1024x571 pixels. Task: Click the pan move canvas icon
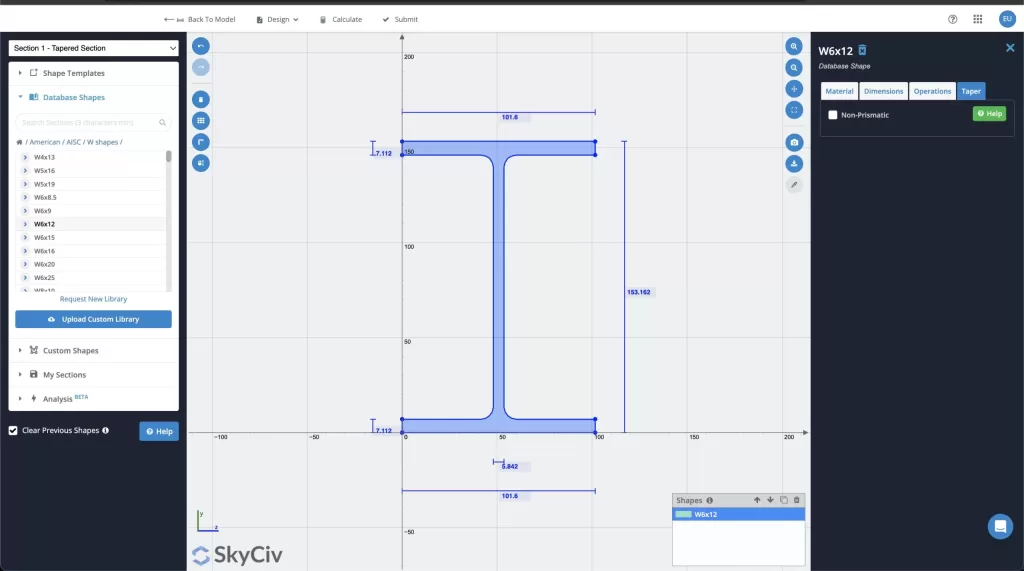click(793, 89)
